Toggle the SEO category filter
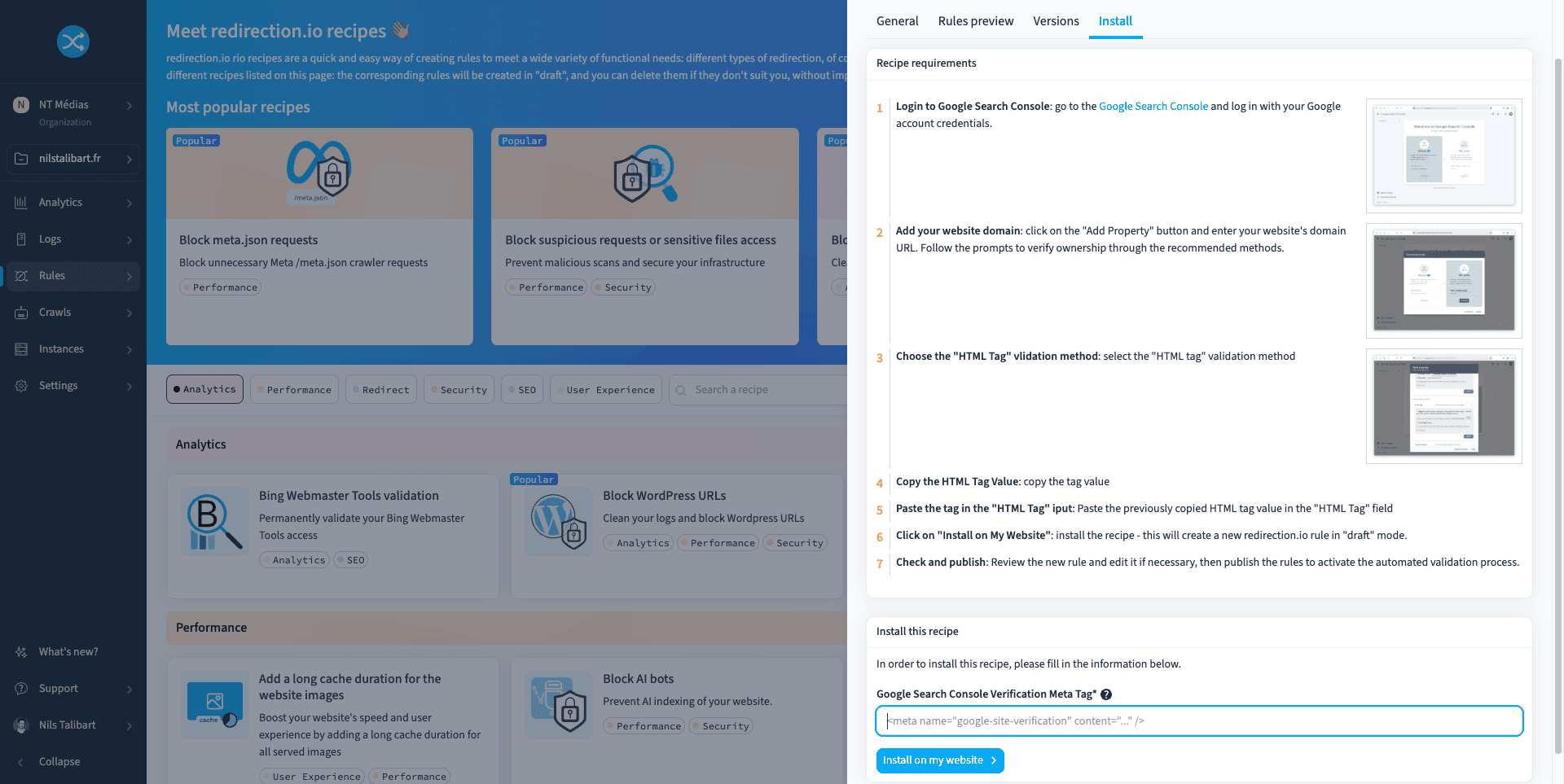The image size is (1564, 784). pos(522,390)
